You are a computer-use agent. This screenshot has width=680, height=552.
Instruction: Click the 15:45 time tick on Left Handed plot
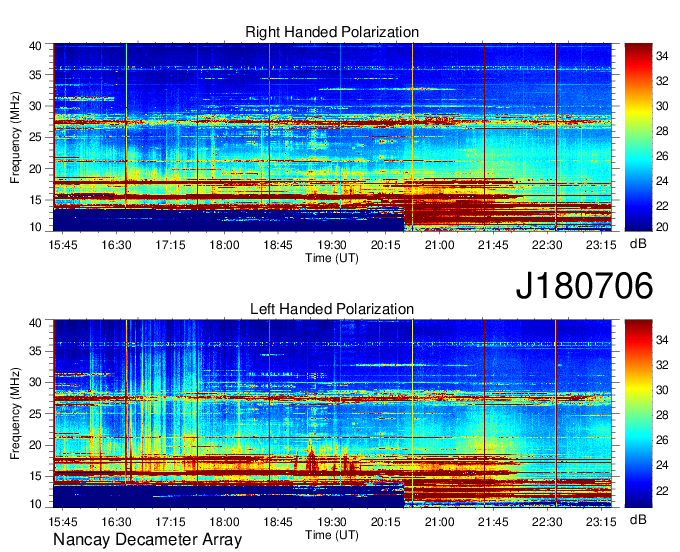[63, 521]
